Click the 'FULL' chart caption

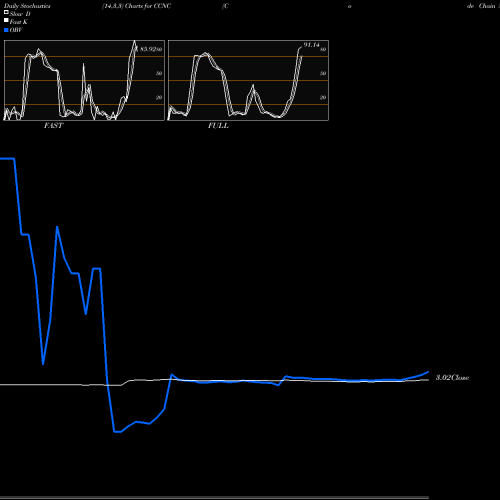pos(218,126)
